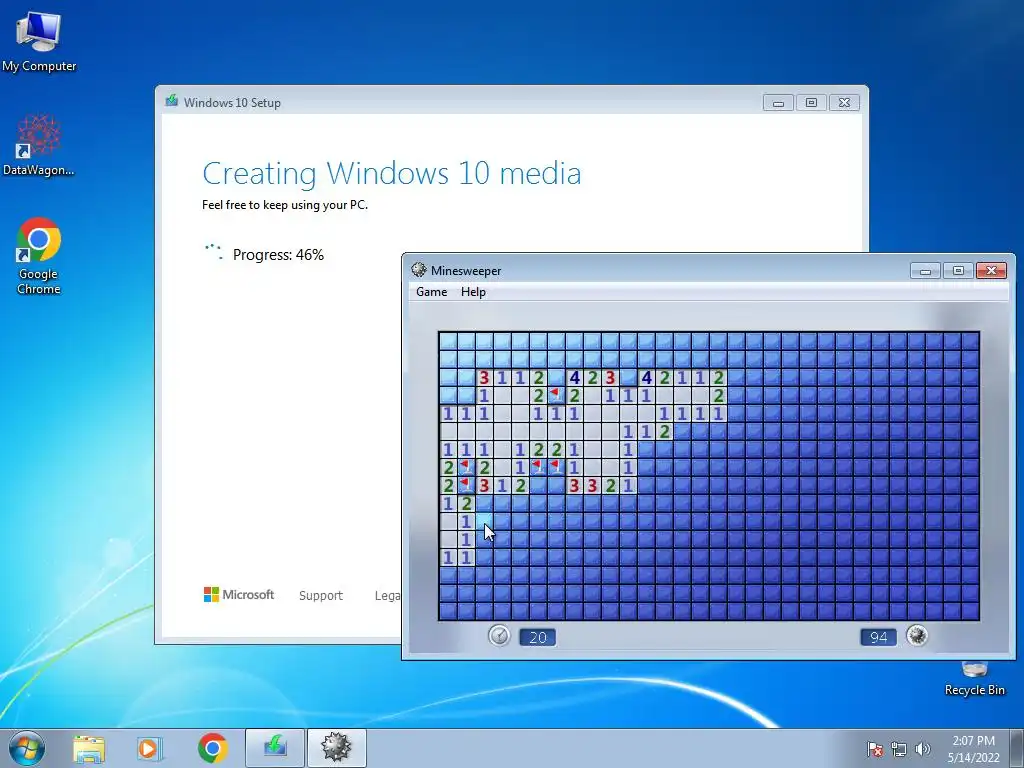
Task: Open Windows Explorer from the taskbar
Action: click(x=89, y=748)
